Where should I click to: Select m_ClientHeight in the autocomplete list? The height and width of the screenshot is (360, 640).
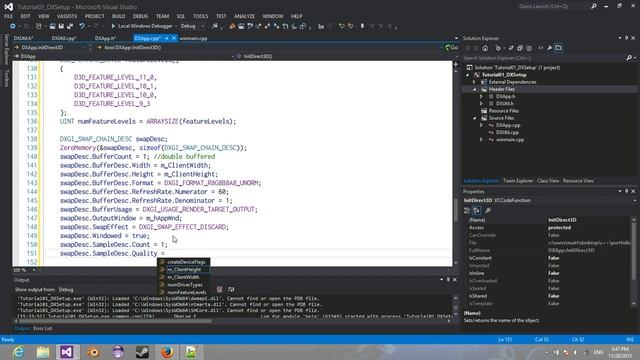pos(184,270)
